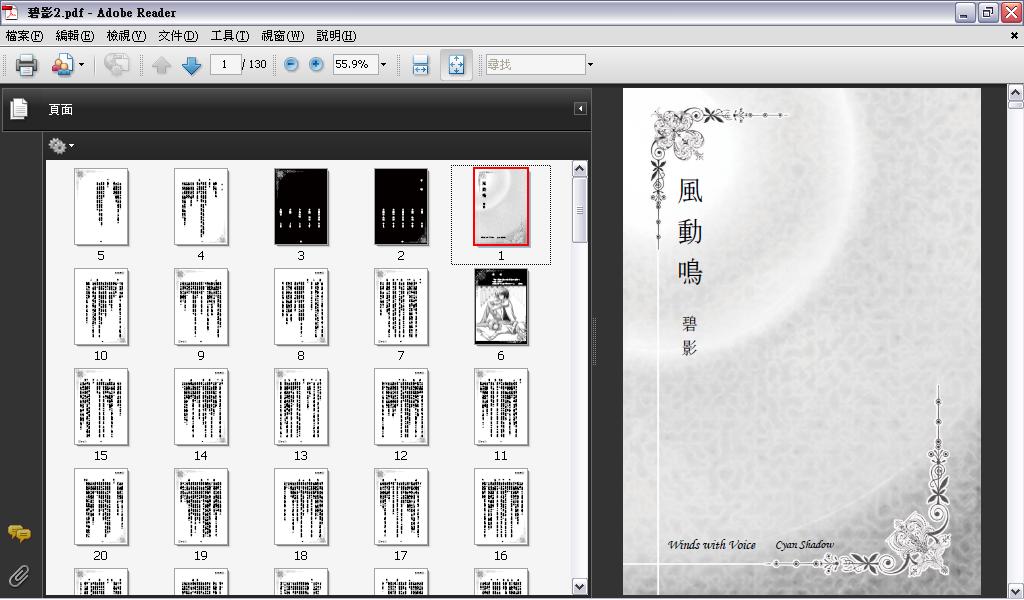Click the zoom percentage field 55.9%

355,64
